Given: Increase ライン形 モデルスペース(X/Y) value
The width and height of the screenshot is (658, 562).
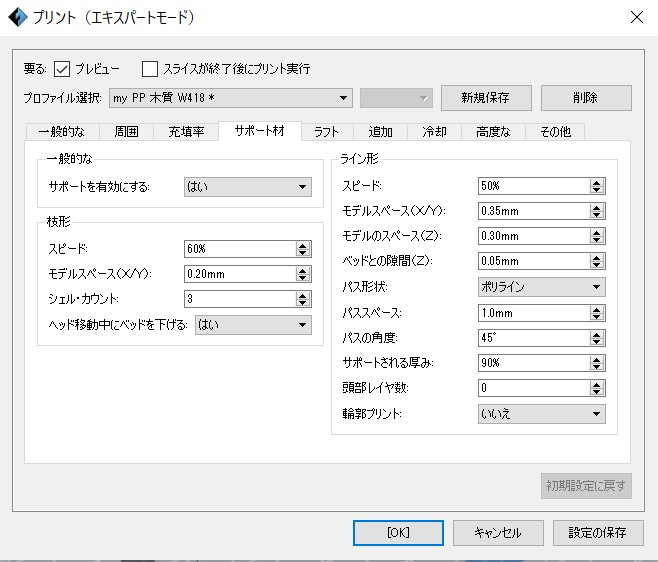Looking at the screenshot, I should pos(596,207).
